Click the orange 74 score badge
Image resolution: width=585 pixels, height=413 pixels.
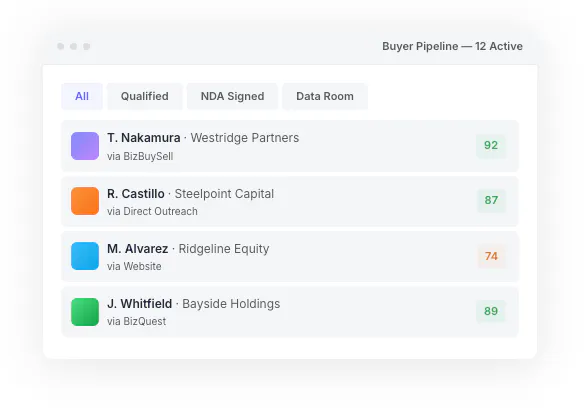coord(491,256)
